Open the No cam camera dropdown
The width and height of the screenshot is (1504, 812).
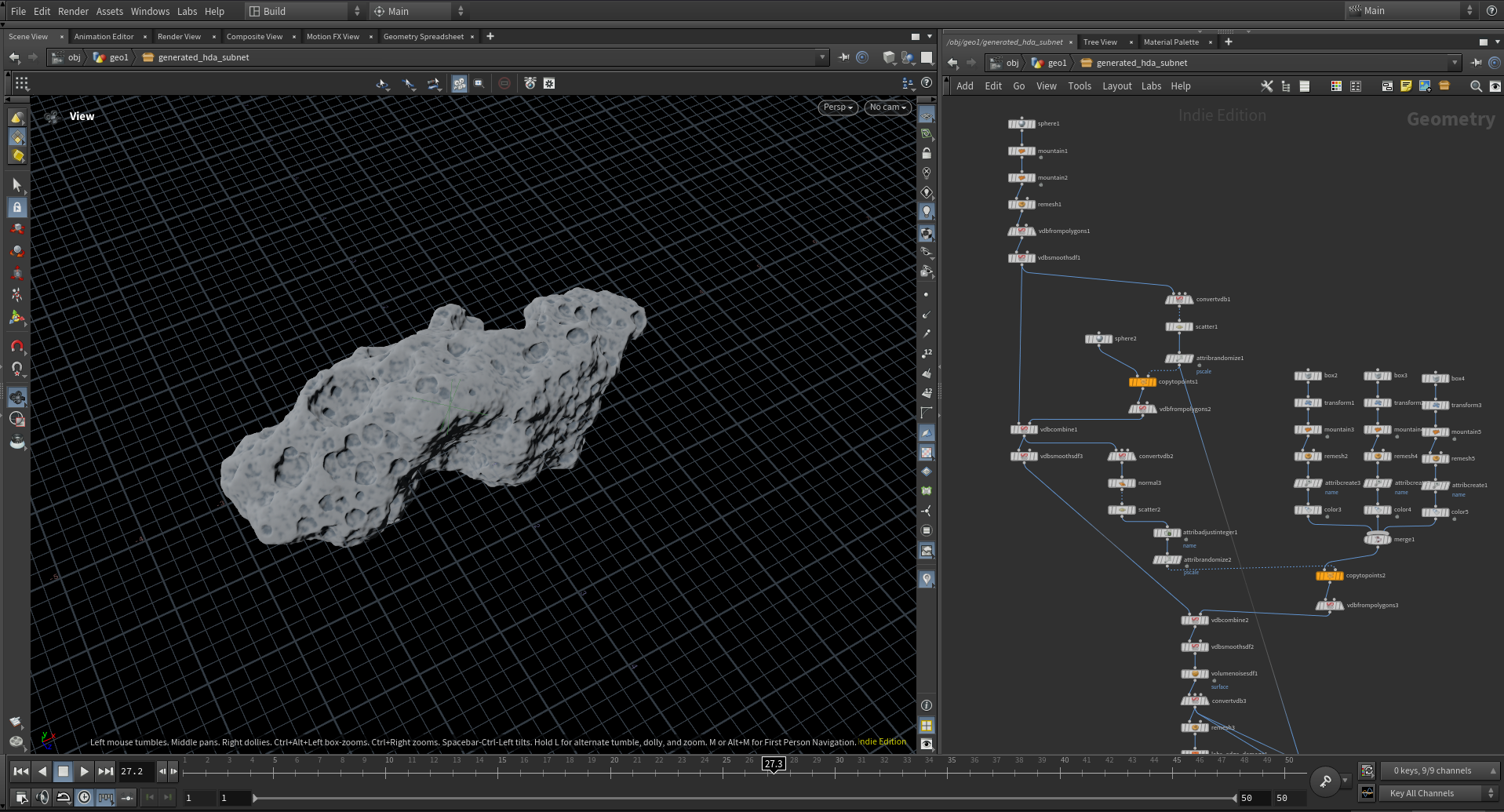(887, 107)
